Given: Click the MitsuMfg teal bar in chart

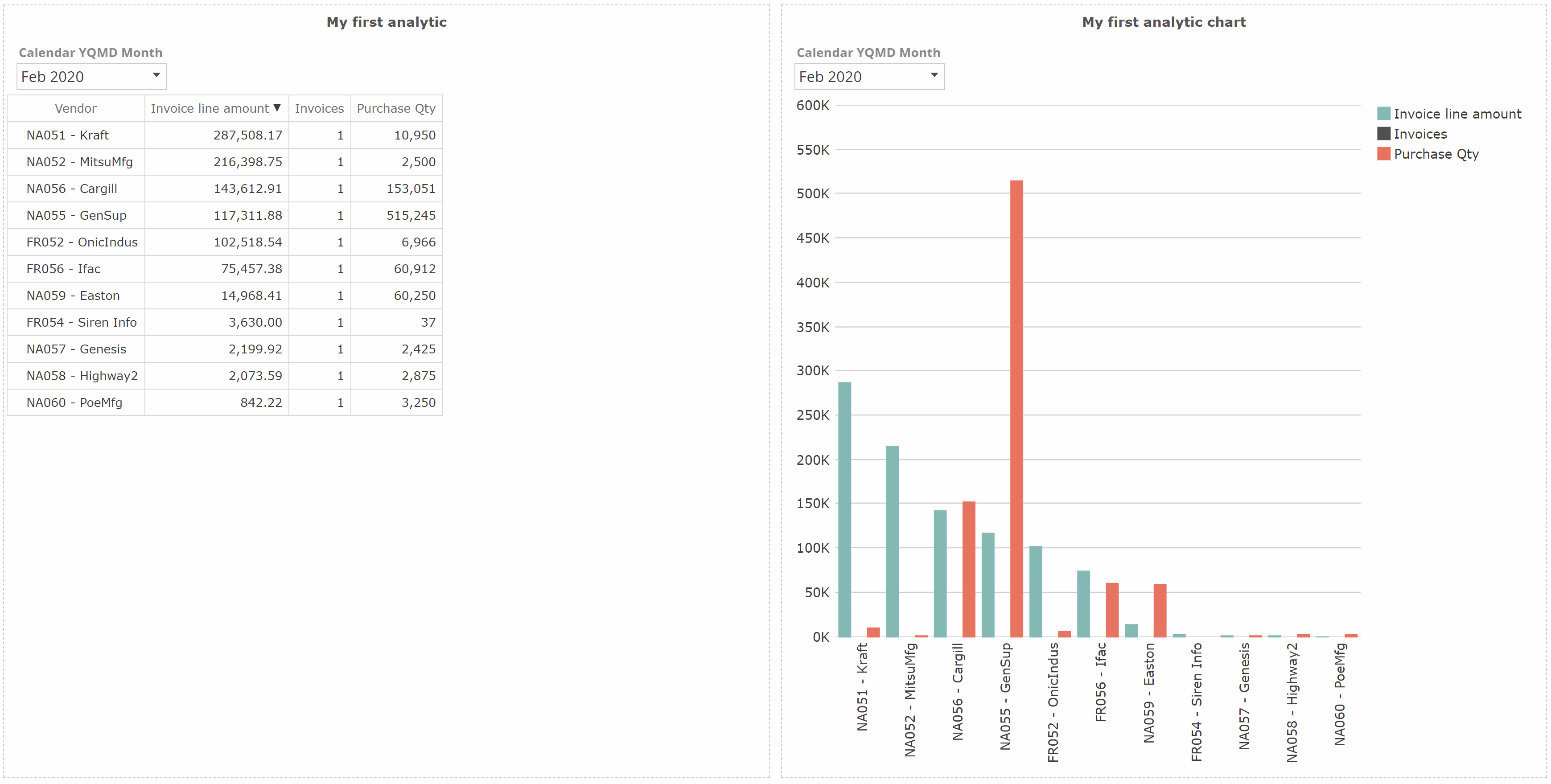Looking at the screenshot, I should tap(893, 541).
